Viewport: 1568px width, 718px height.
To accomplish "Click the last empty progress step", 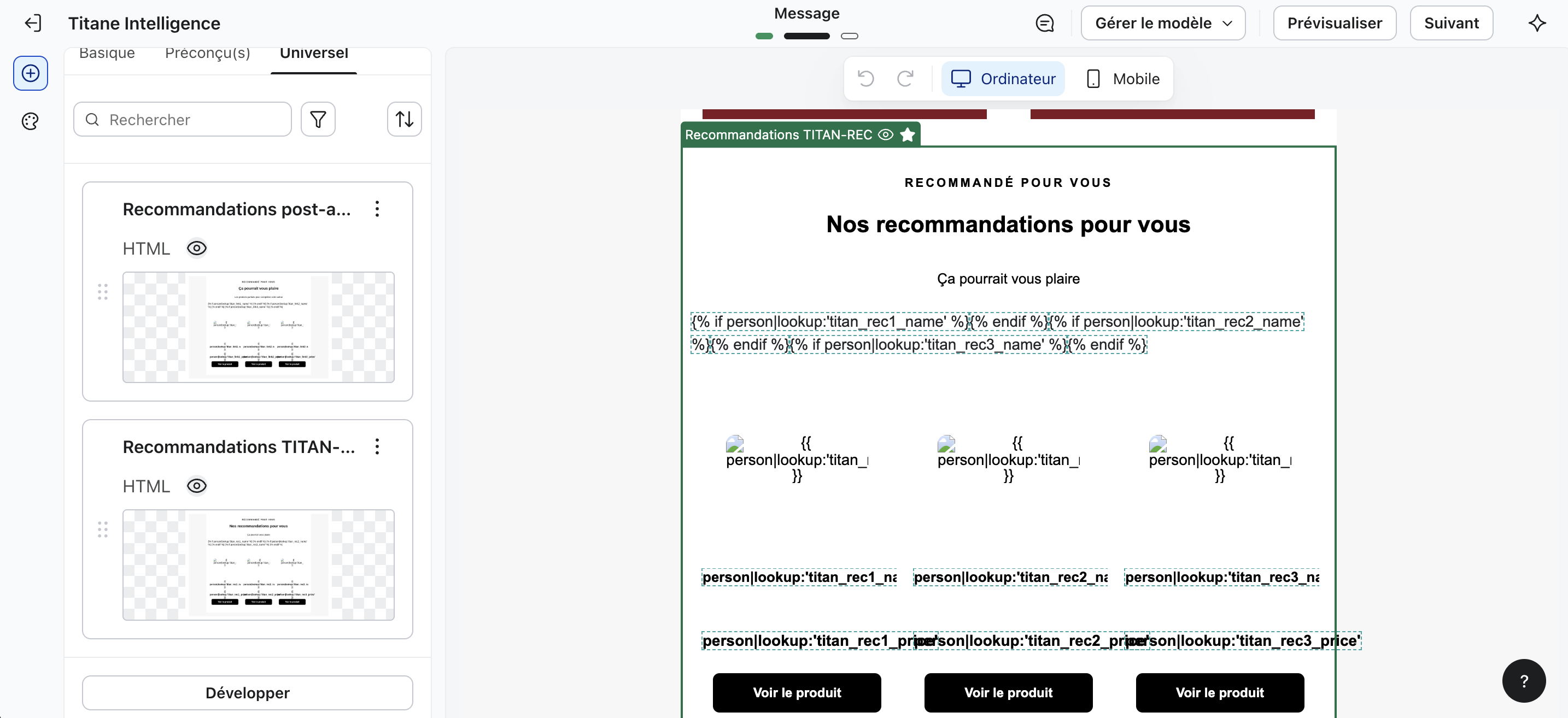I will point(849,36).
